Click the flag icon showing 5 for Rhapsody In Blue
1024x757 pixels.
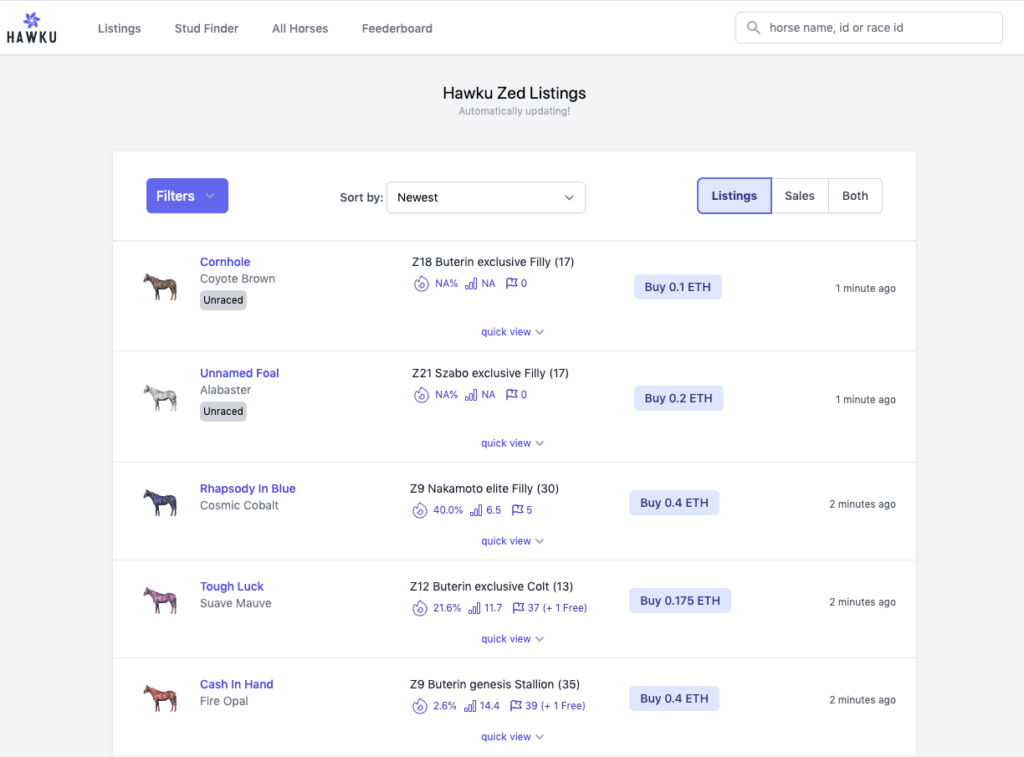click(x=515, y=510)
